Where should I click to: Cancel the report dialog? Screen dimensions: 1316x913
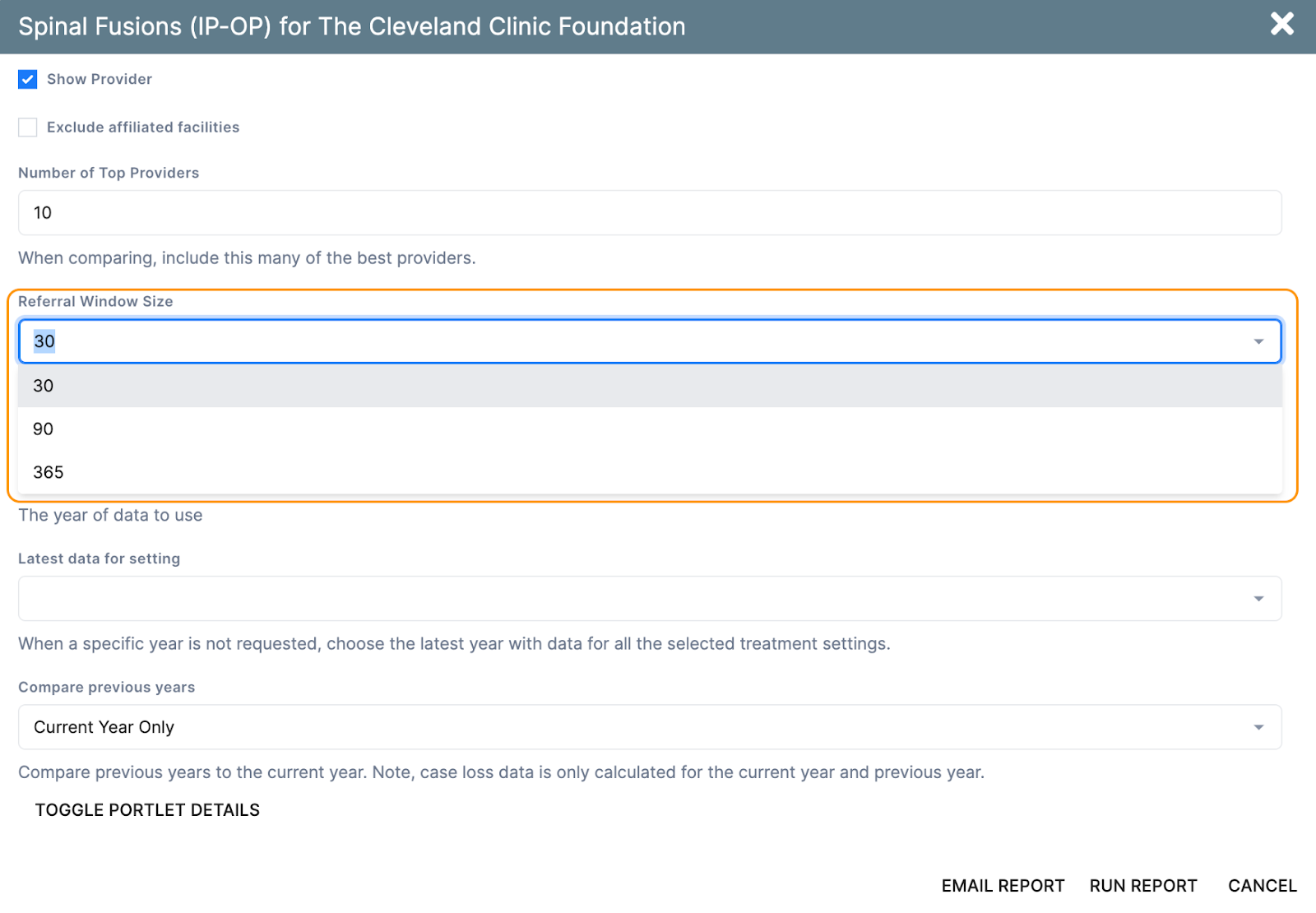click(1263, 886)
